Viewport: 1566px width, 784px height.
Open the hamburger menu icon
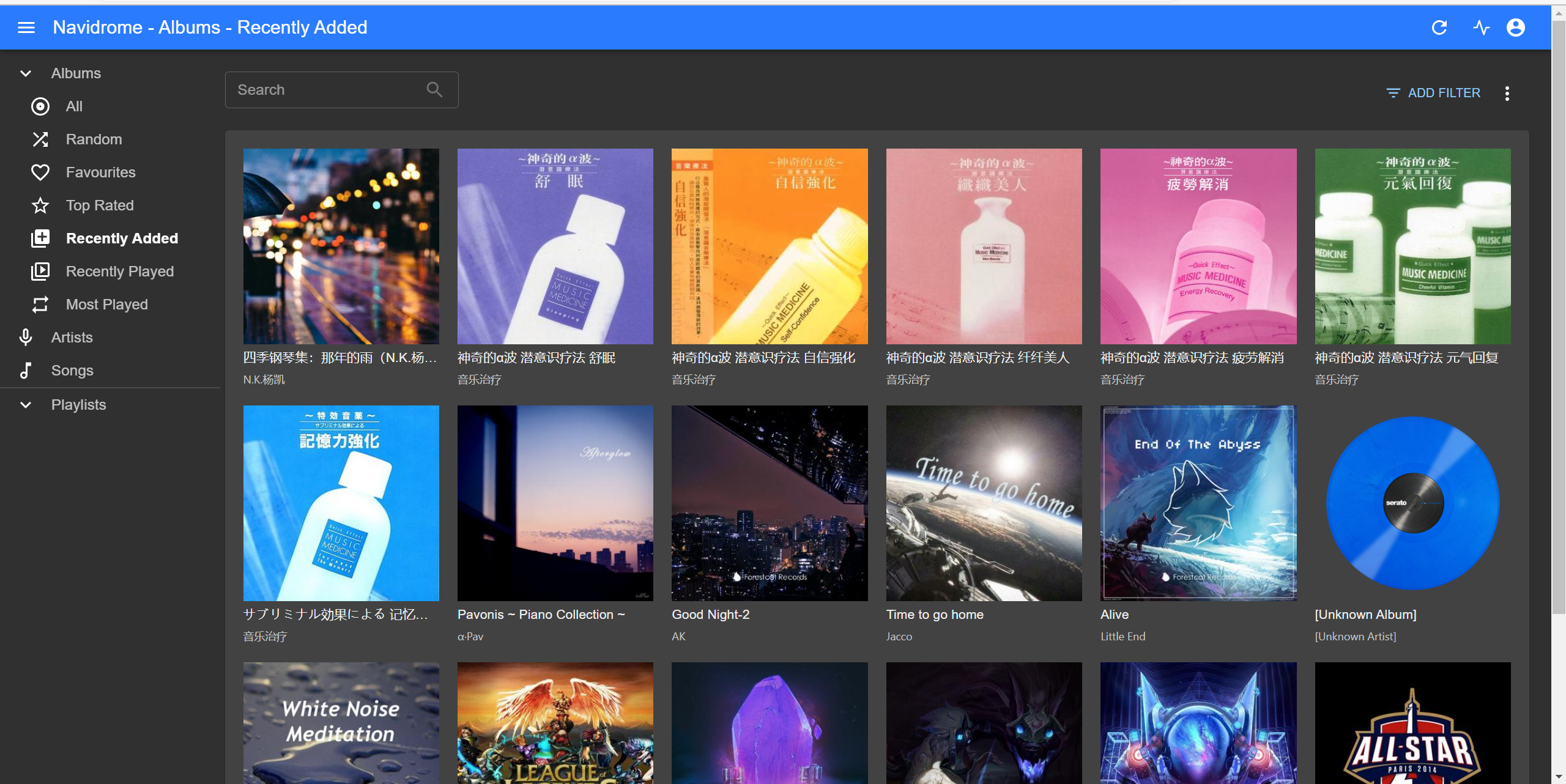tap(26, 28)
